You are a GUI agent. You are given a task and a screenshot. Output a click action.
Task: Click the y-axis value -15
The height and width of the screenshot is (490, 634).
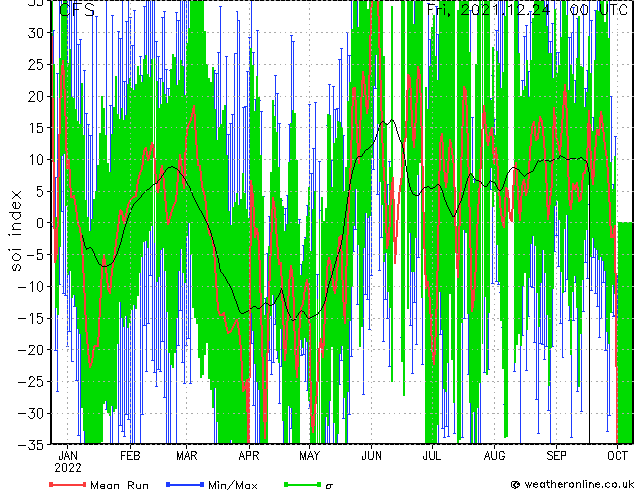click(x=31, y=318)
